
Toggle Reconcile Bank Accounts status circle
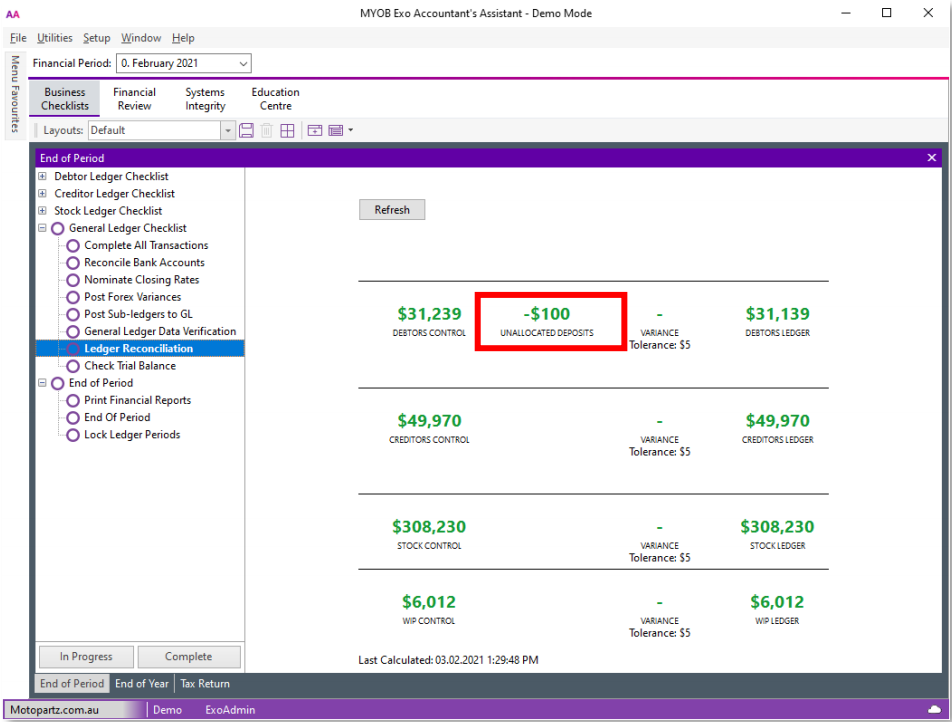click(73, 263)
